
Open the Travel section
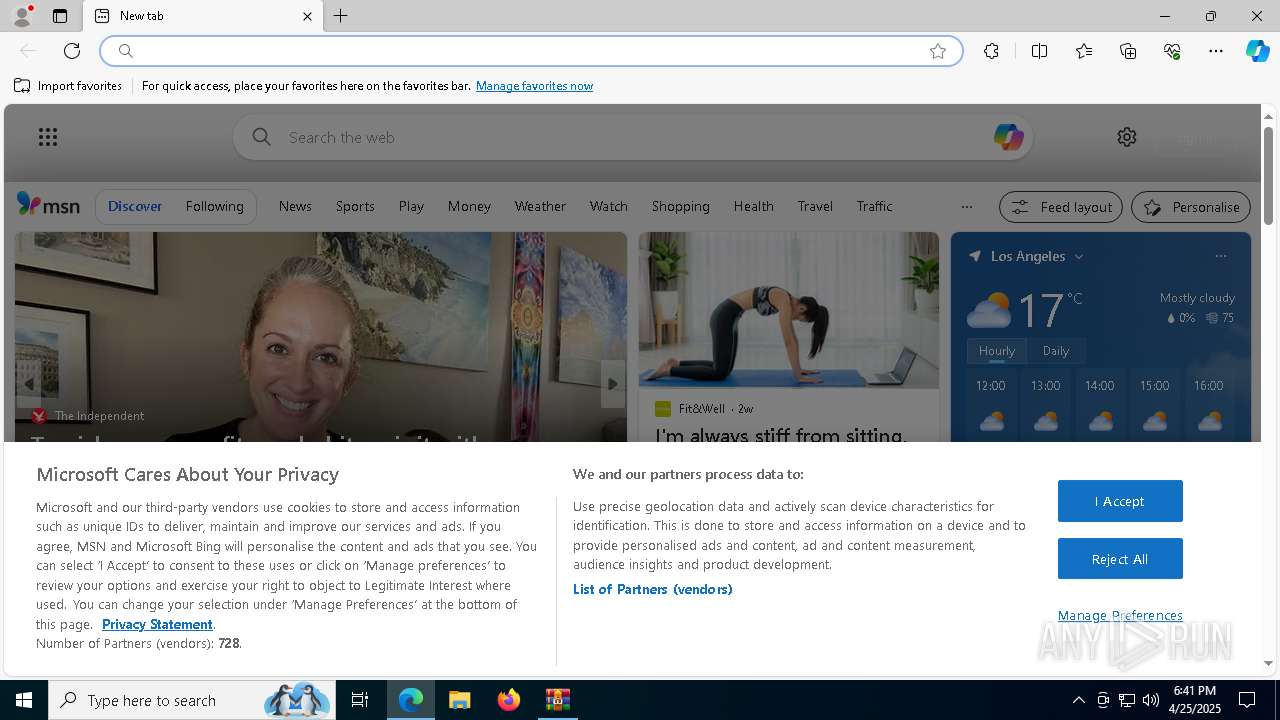(x=815, y=206)
